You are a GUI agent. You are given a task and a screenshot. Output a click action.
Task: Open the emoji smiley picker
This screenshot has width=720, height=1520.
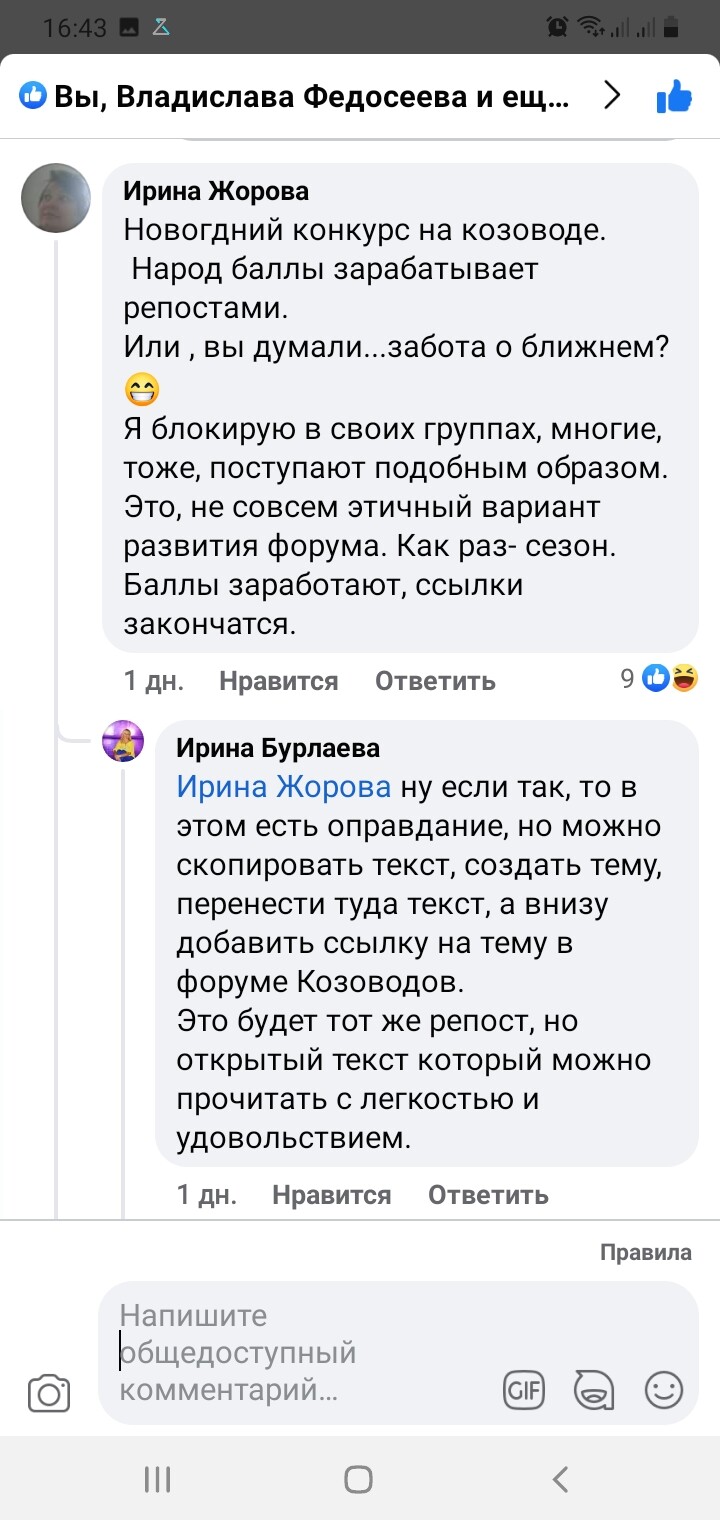point(664,1390)
